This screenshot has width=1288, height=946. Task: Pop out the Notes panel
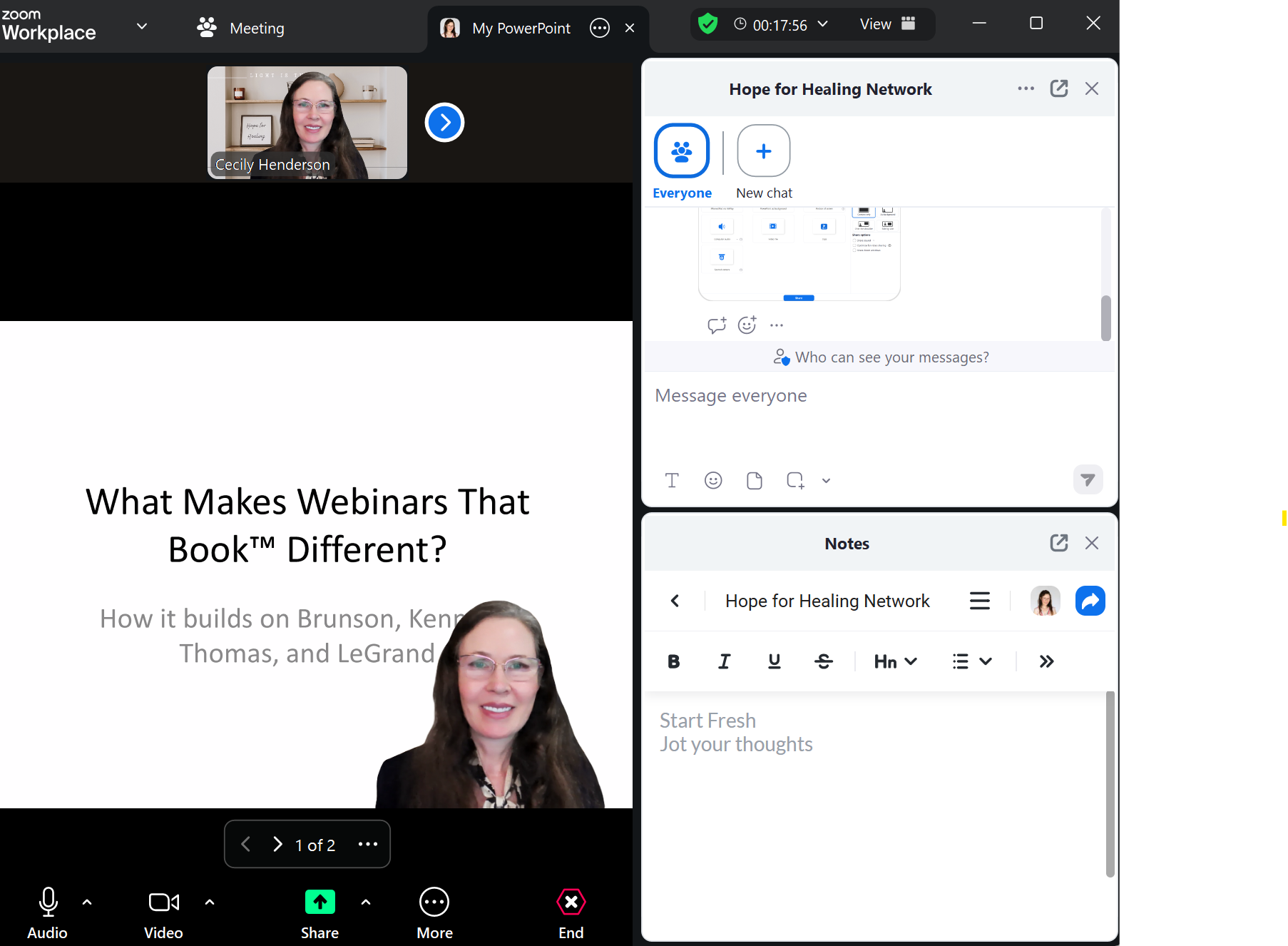click(x=1059, y=543)
